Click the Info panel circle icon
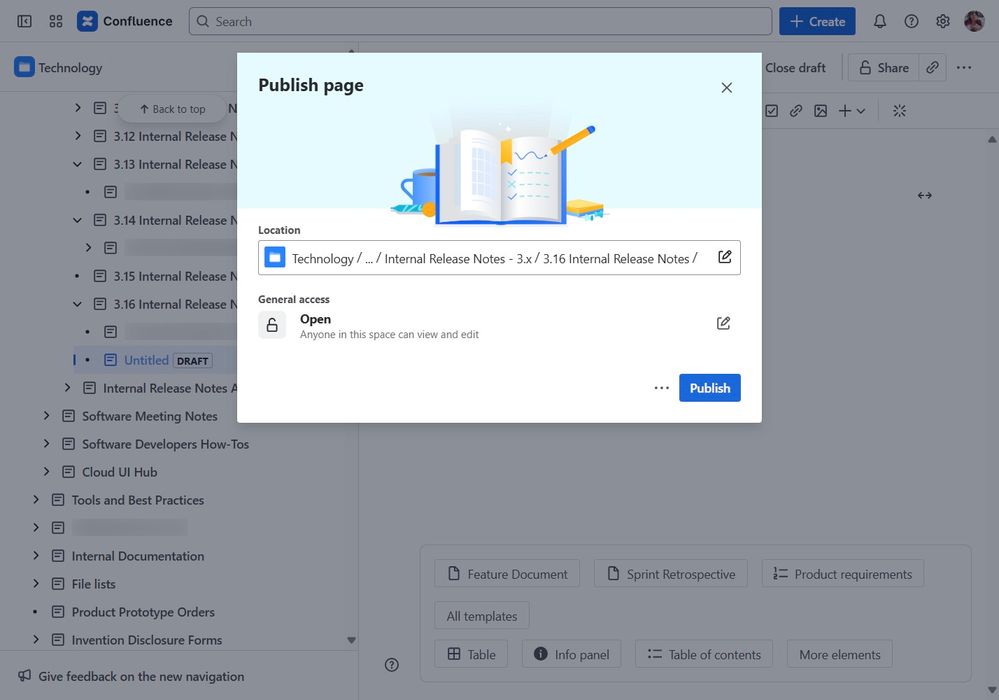This screenshot has height=700, width=999. click(540, 654)
